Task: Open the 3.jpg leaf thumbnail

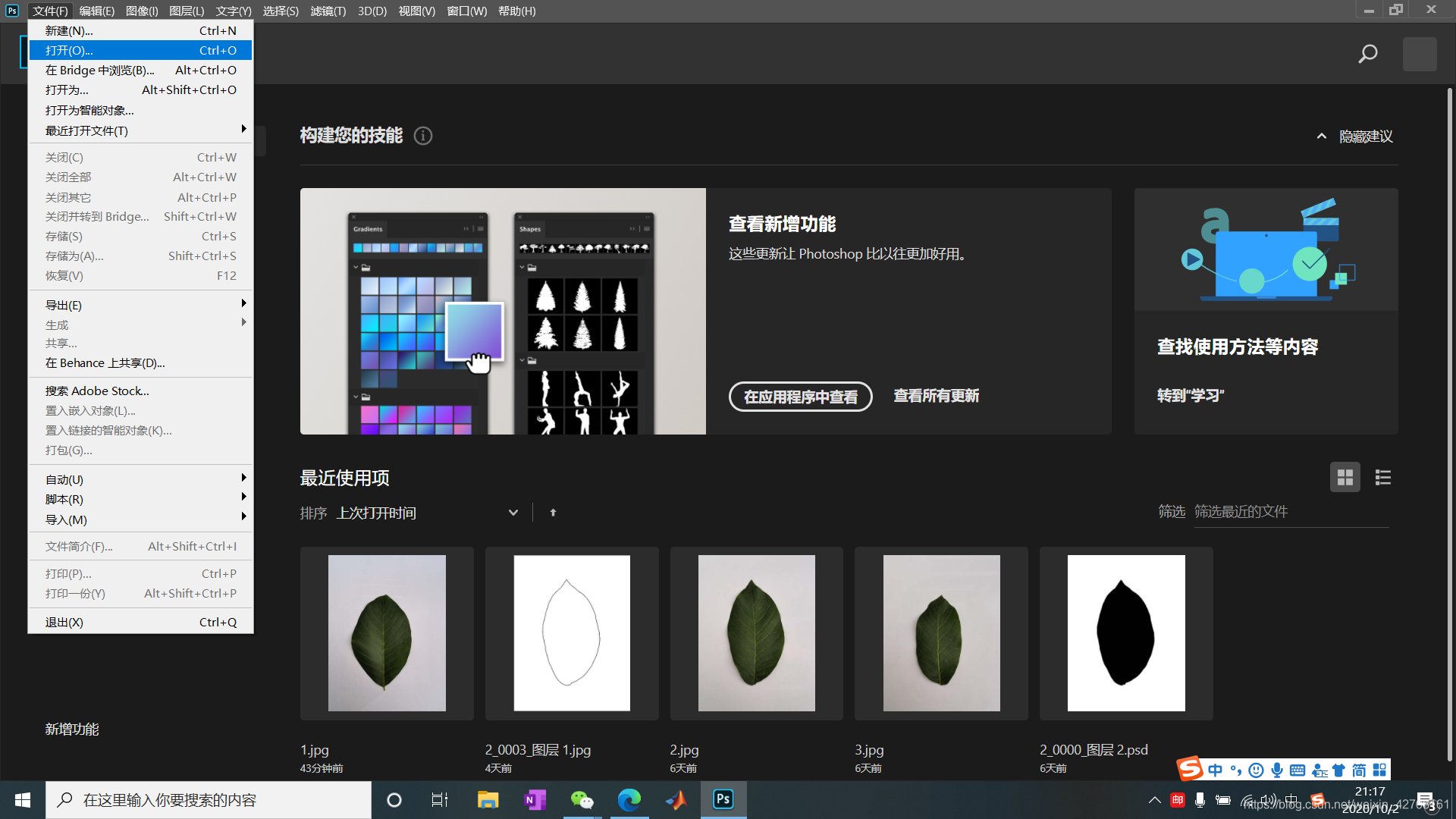Action: [x=941, y=633]
